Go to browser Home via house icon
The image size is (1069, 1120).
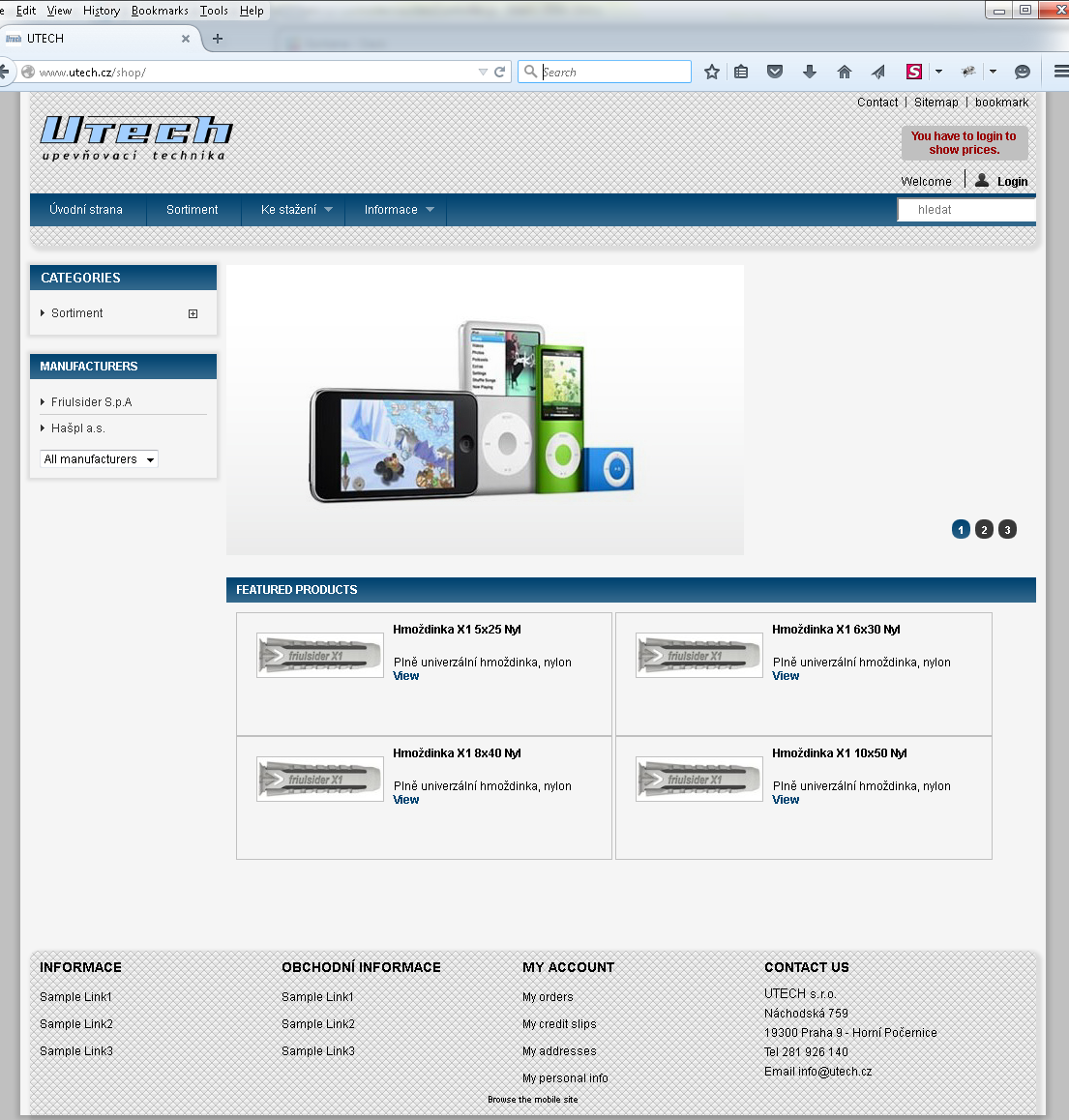[845, 72]
